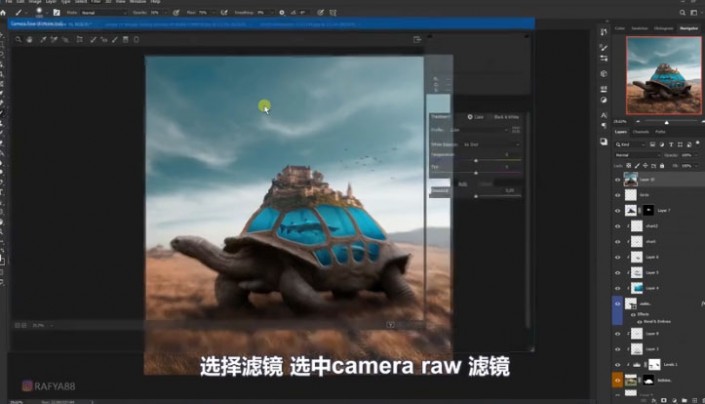Select the Zoom tool in Camera Raw toolbar

(x=18, y=39)
